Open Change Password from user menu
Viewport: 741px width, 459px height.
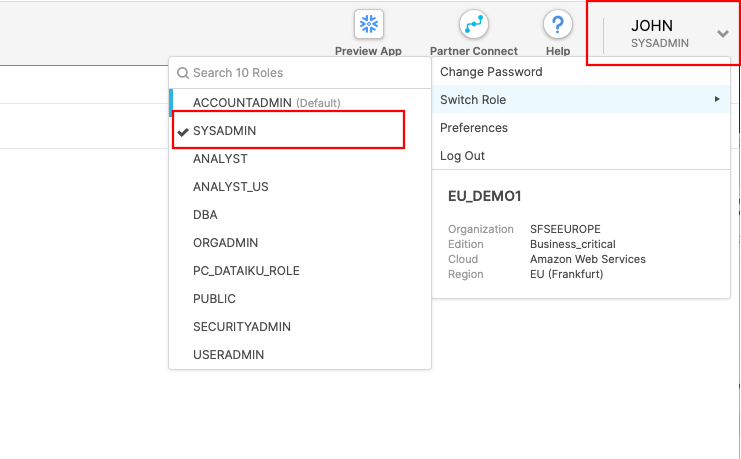[x=491, y=72]
